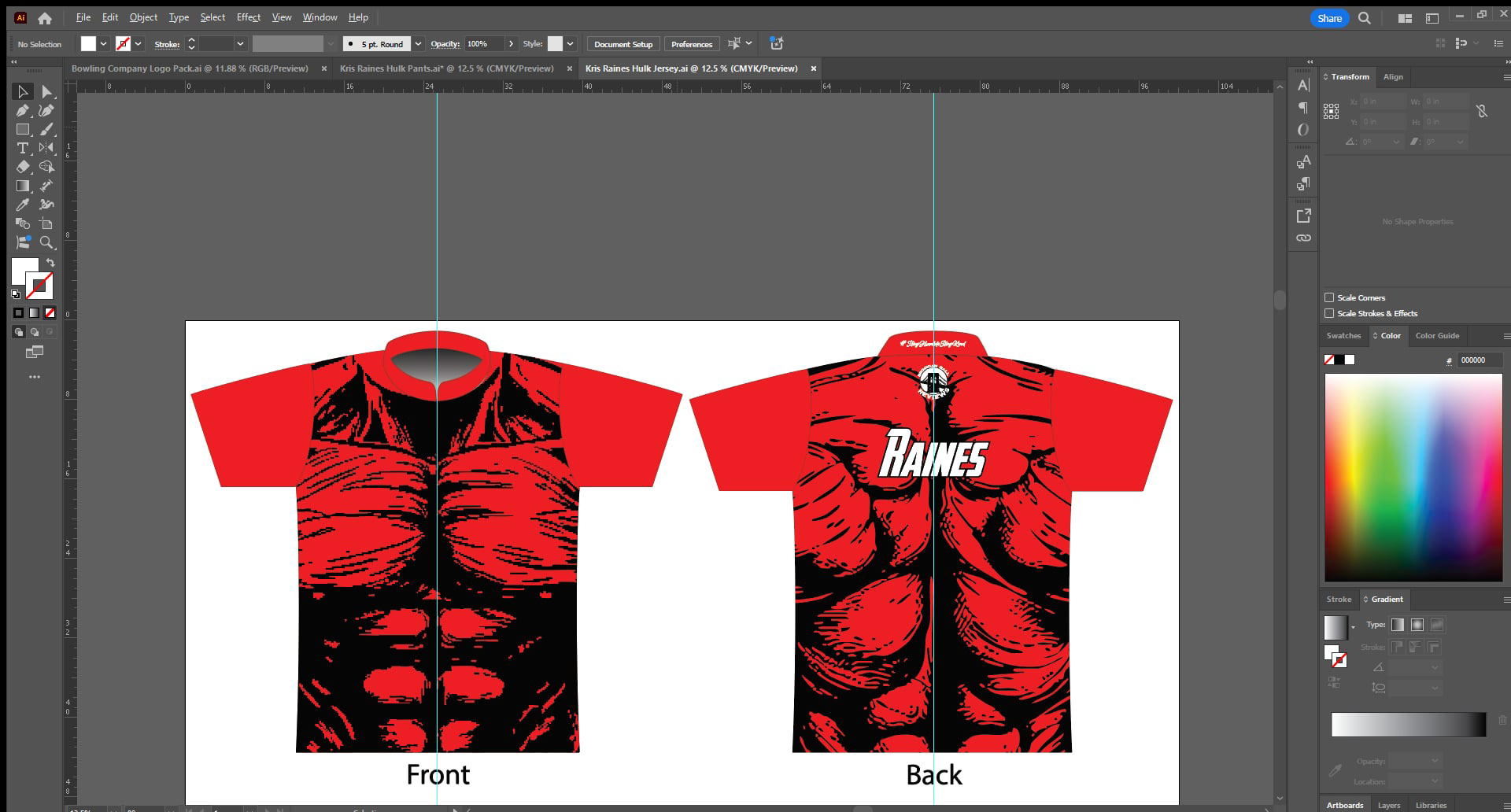The width and height of the screenshot is (1511, 812).
Task: Reset default fill and stroke
Action: (16, 294)
